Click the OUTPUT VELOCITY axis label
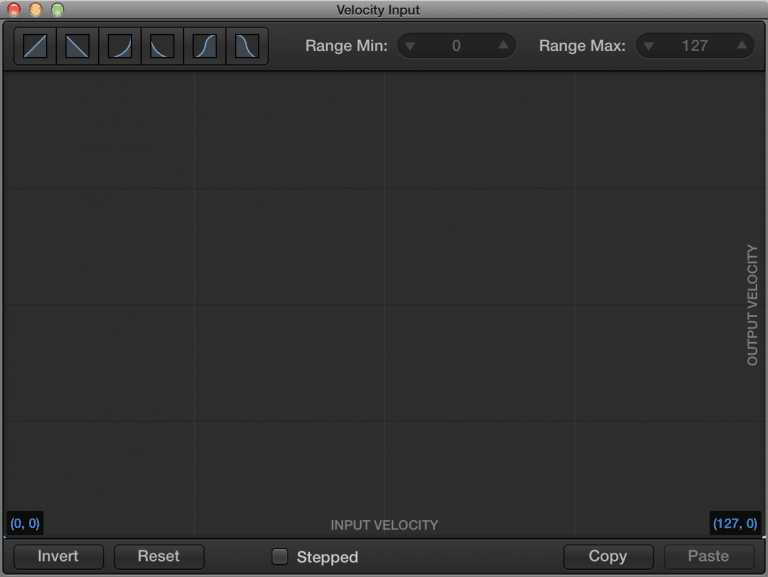Screen dimensions: 768x577 pyautogui.click(x=752, y=305)
